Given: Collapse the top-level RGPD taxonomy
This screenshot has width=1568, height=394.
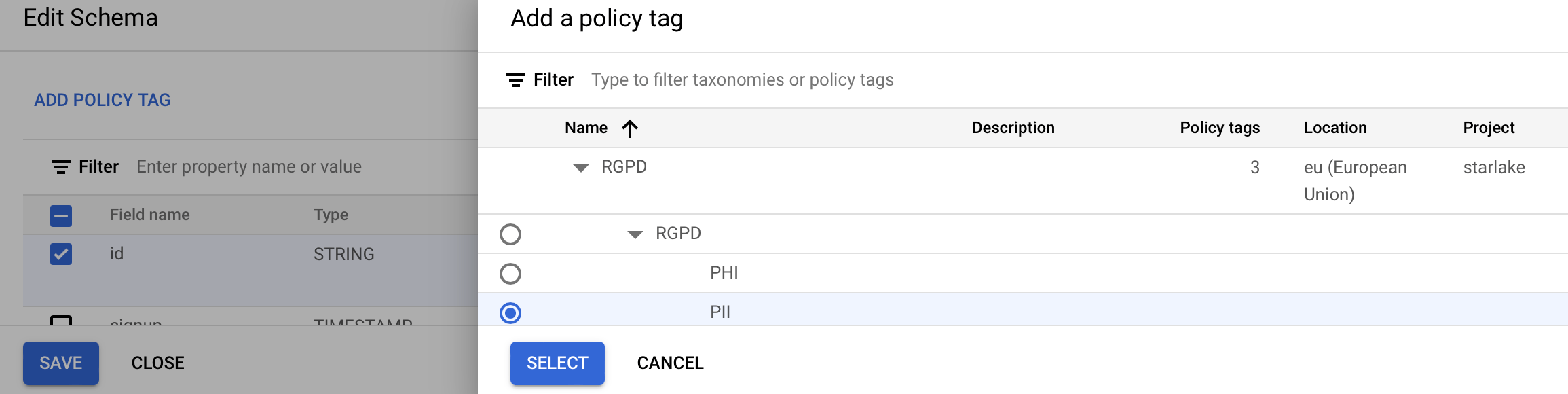Looking at the screenshot, I should click(x=580, y=168).
